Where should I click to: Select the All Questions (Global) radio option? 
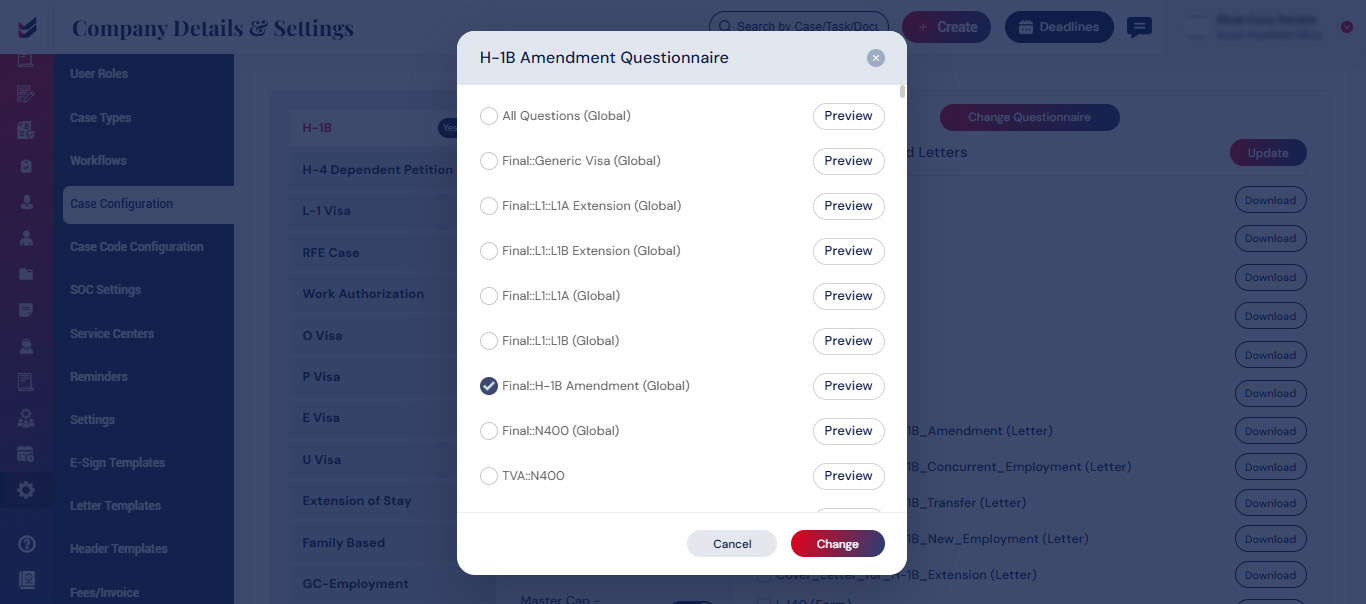coord(489,116)
